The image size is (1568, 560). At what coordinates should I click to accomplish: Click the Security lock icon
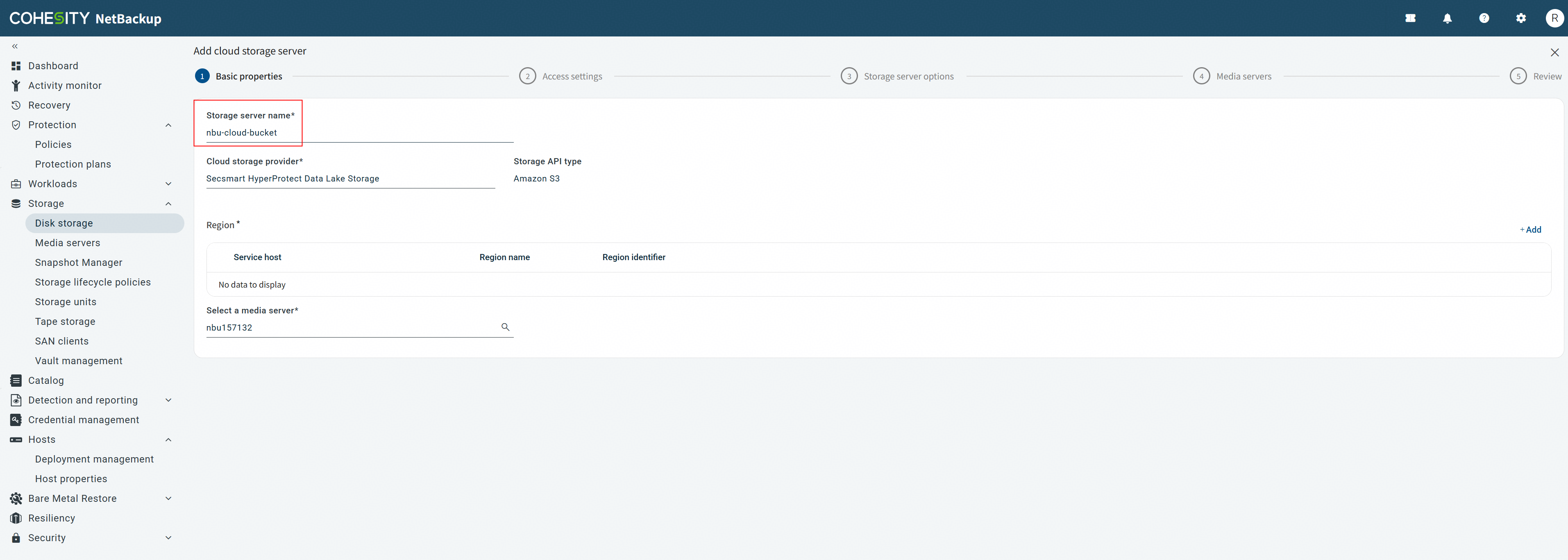click(16, 538)
